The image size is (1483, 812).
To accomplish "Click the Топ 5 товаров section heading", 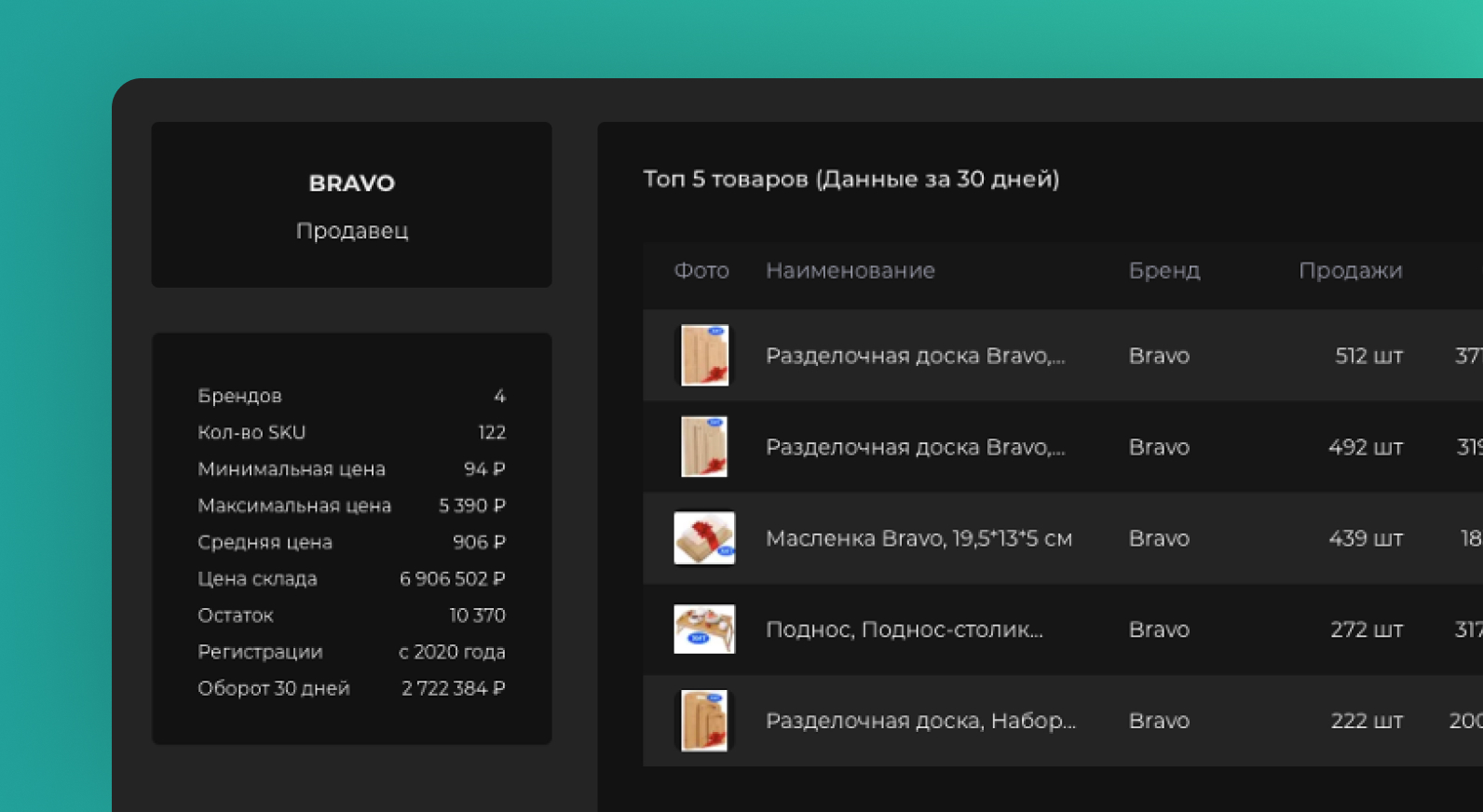I will 850,179.
